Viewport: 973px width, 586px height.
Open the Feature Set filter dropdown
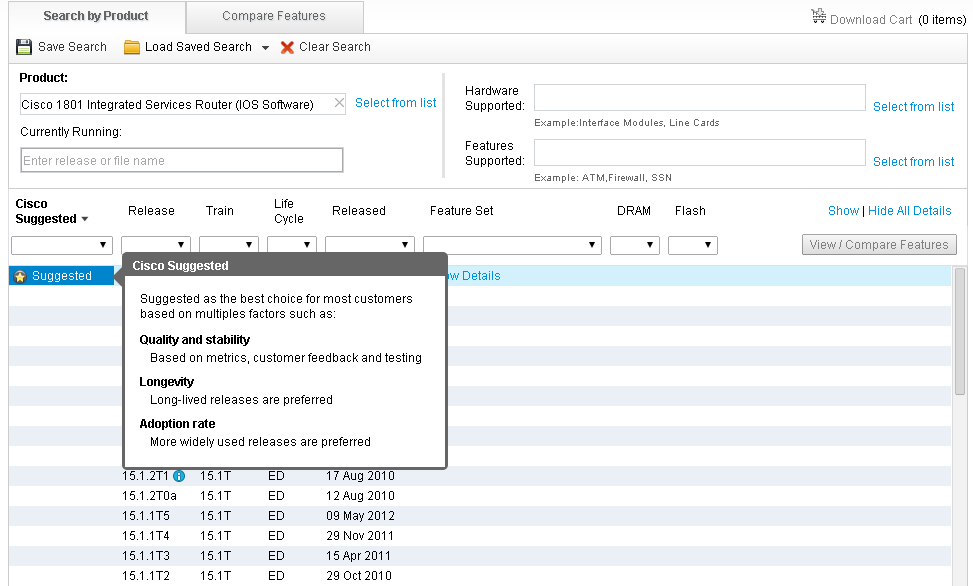[513, 245]
